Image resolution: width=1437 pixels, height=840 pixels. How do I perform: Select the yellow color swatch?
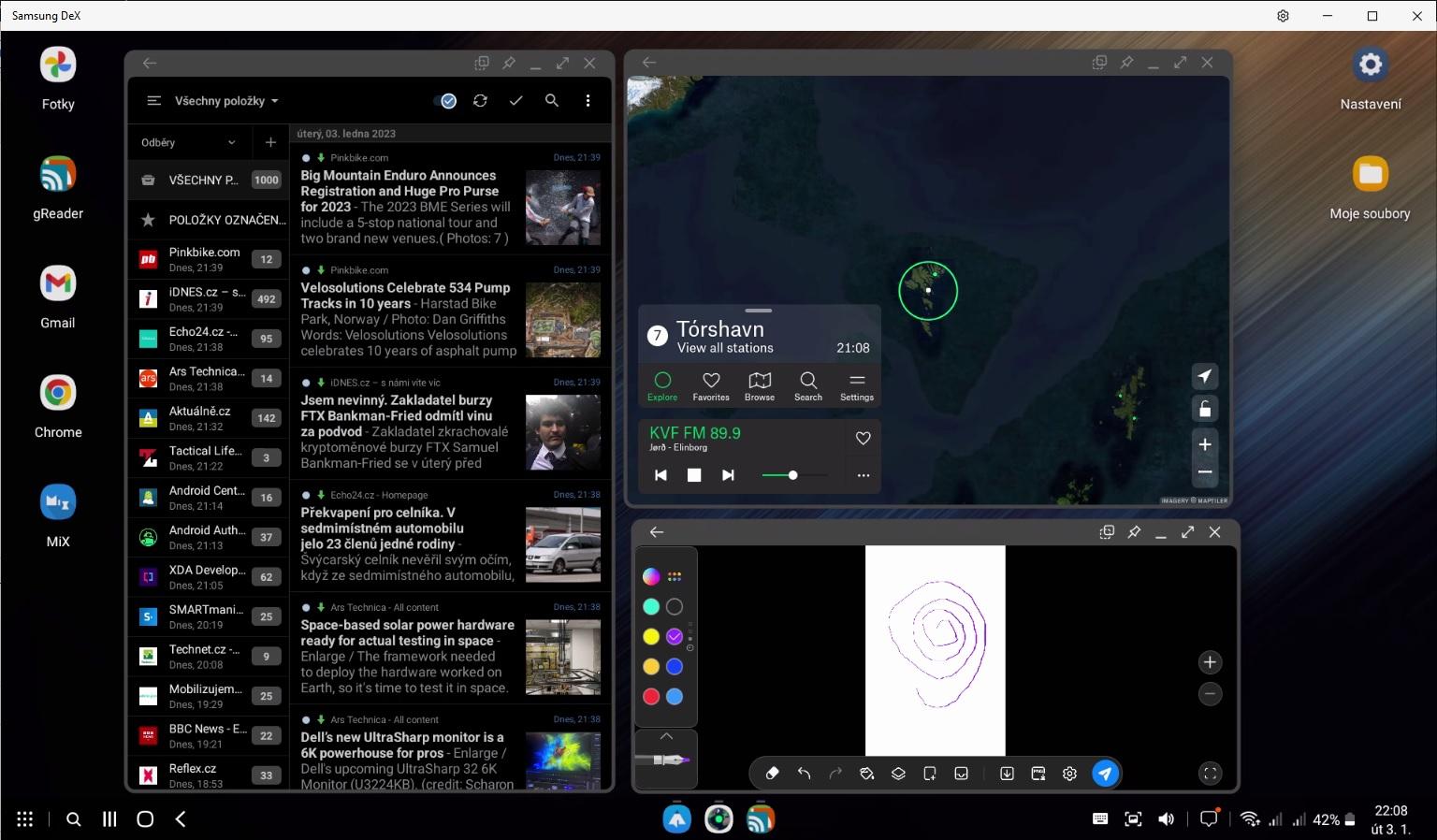pos(651,637)
